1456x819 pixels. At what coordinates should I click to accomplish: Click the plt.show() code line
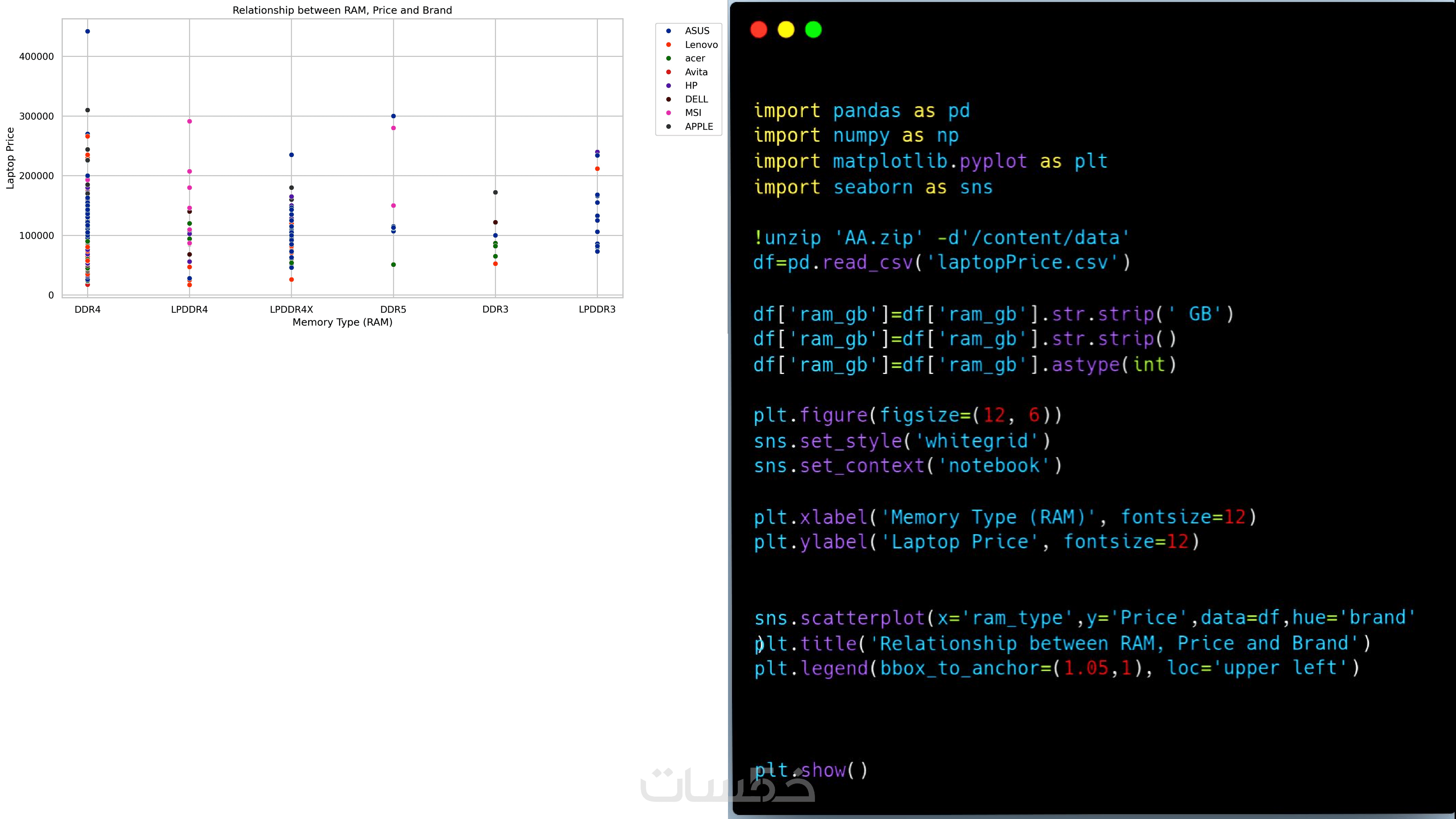811,770
